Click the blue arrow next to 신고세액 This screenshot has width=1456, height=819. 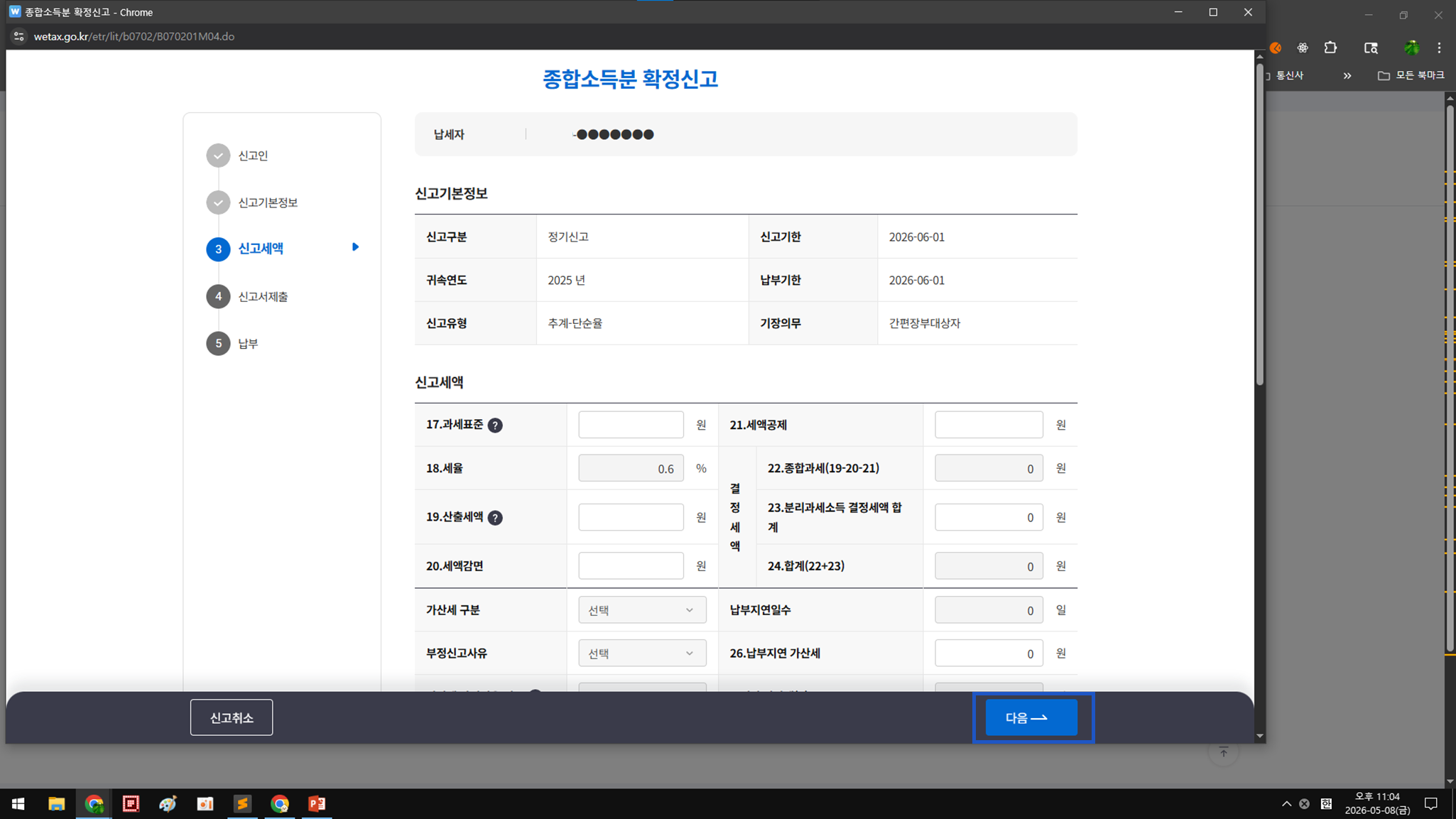pyautogui.click(x=355, y=247)
